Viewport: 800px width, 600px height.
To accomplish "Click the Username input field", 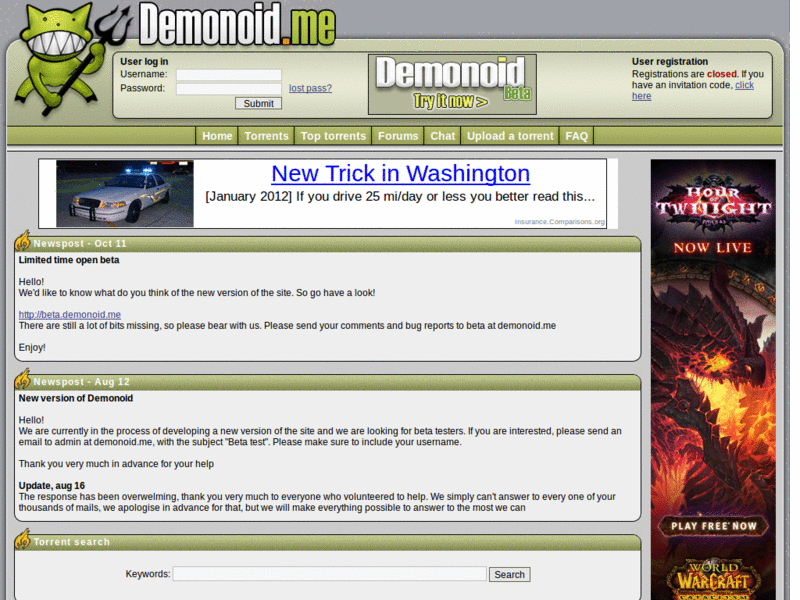I will (x=229, y=75).
